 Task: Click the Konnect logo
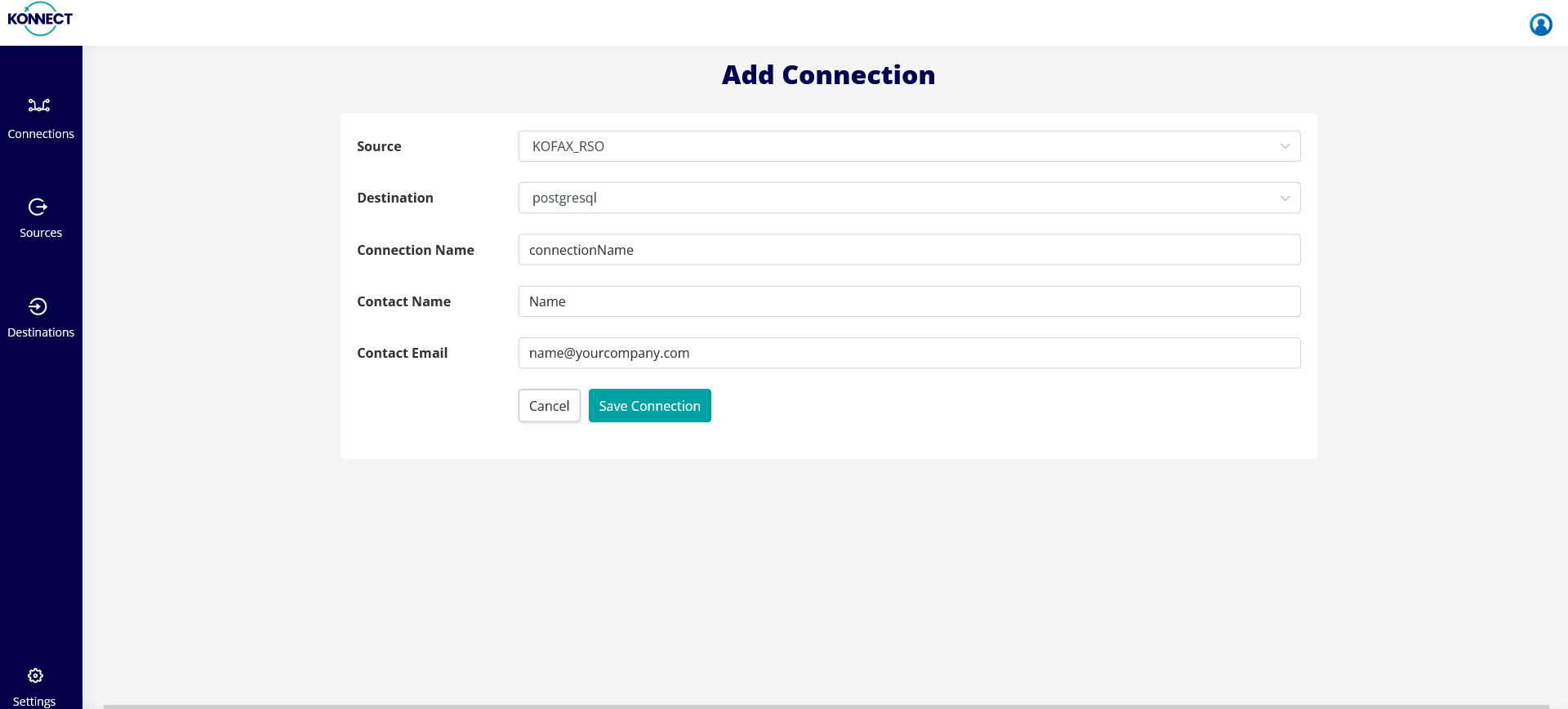[x=40, y=19]
